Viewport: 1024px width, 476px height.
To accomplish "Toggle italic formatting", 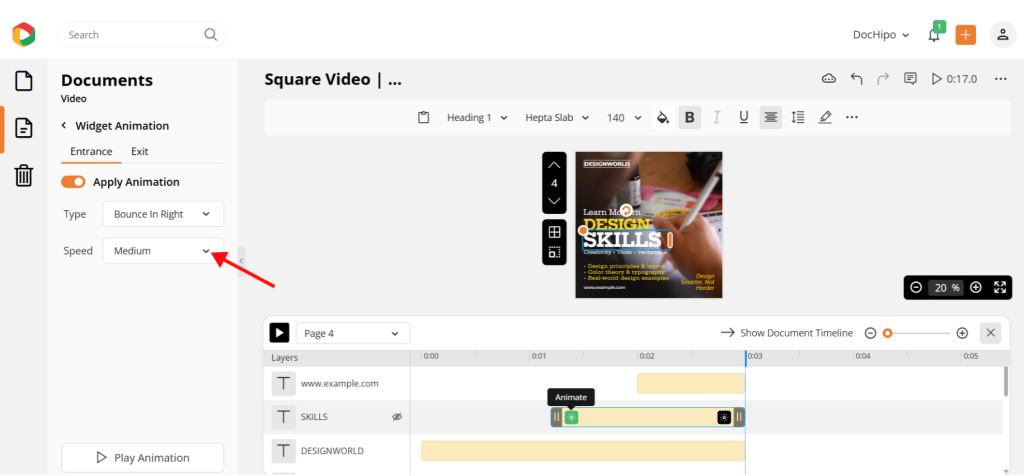I will [716, 118].
